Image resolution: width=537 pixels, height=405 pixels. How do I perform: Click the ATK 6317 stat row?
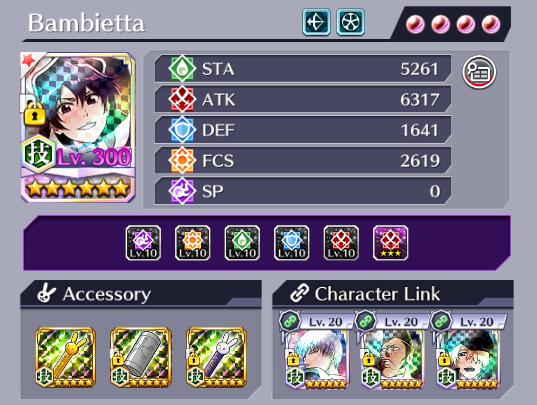(x=303, y=99)
